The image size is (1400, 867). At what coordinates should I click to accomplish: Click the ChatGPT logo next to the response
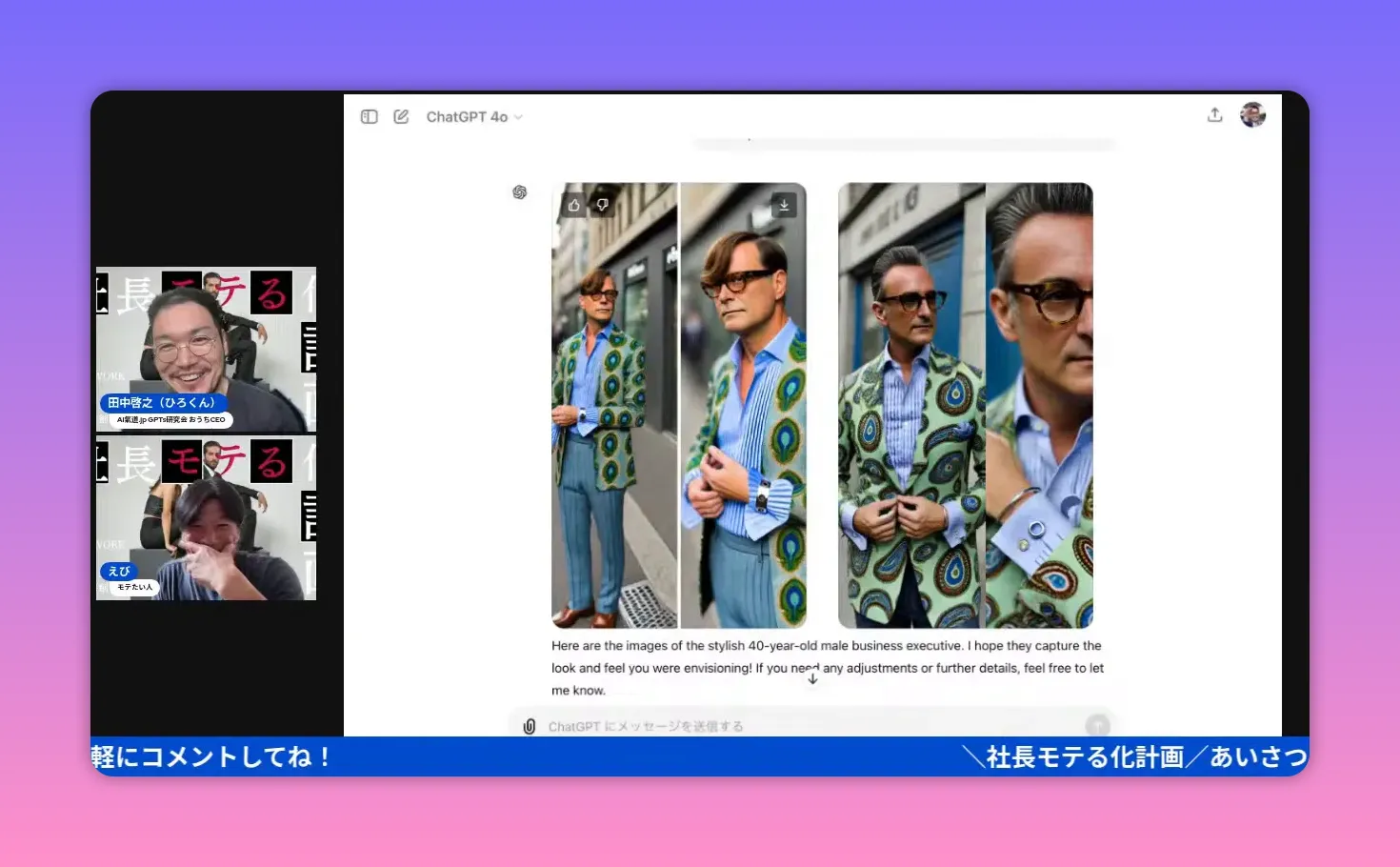pos(520,192)
